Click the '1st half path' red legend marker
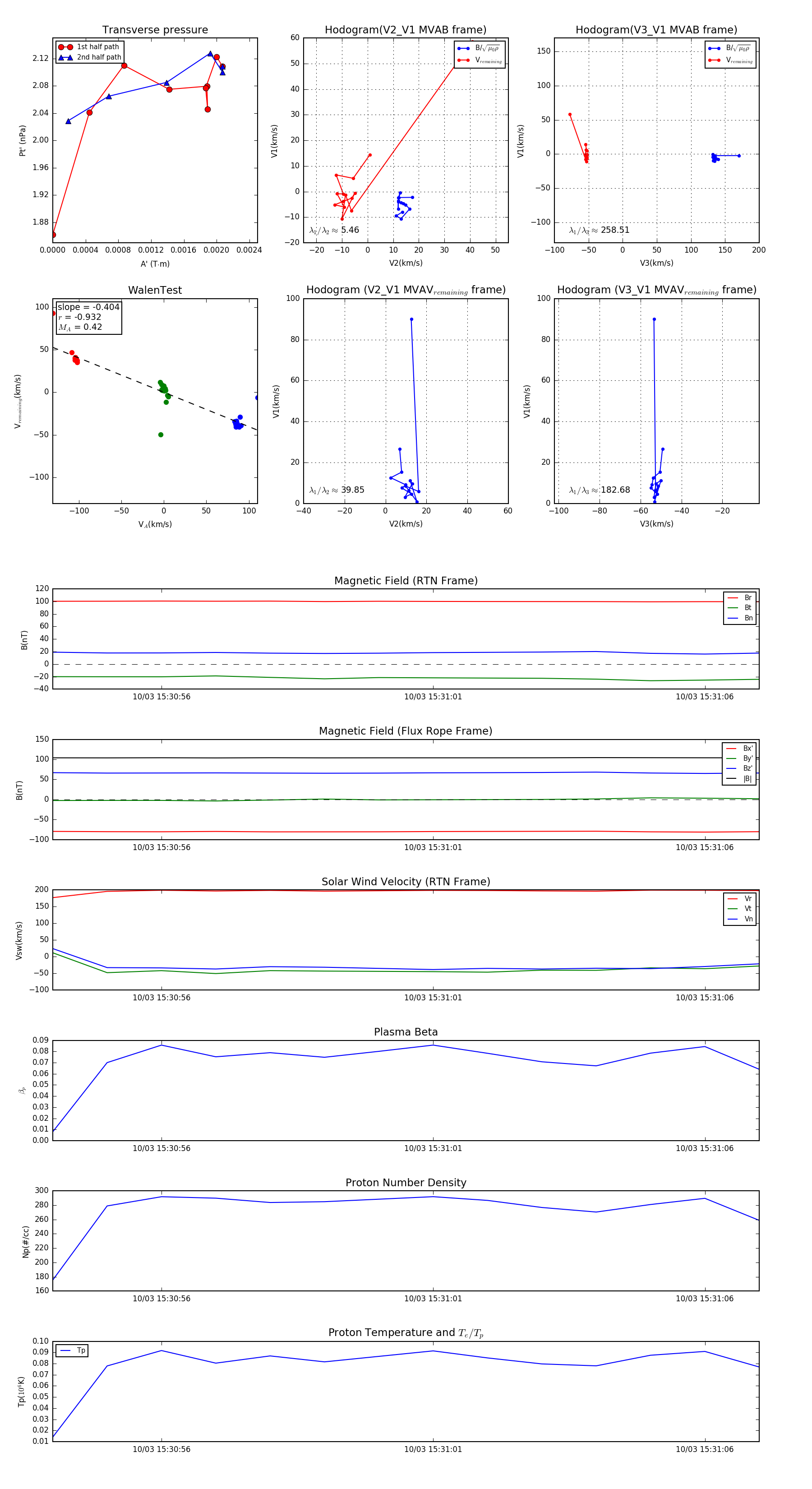Image resolution: width=812 pixels, height=1489 pixels. coord(65,47)
